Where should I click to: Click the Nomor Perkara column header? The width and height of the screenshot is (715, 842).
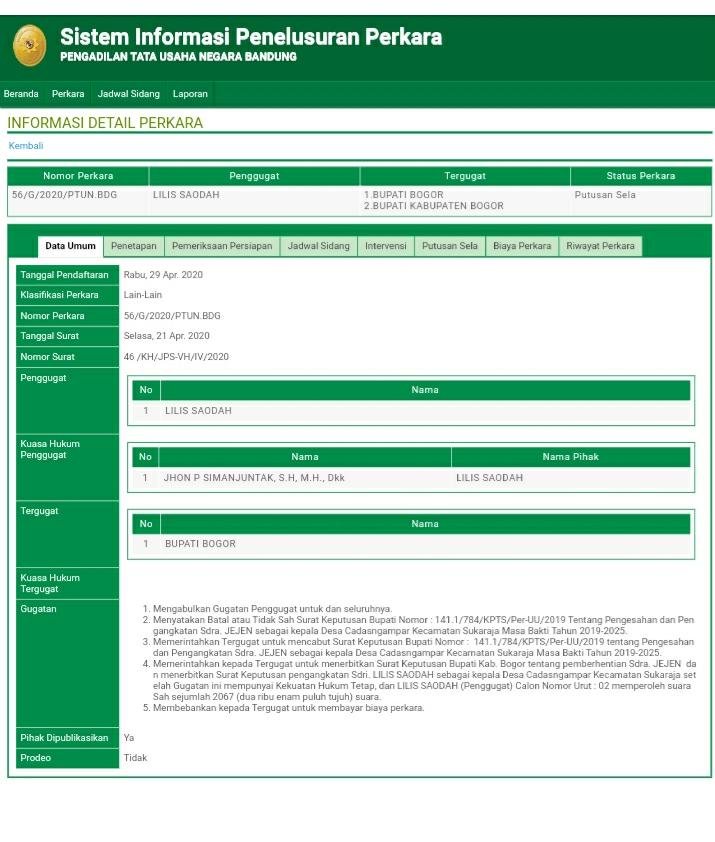78,176
